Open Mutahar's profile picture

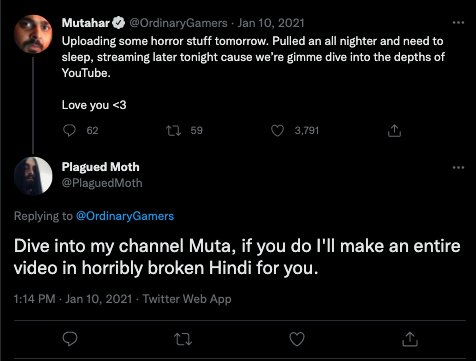(x=33, y=34)
